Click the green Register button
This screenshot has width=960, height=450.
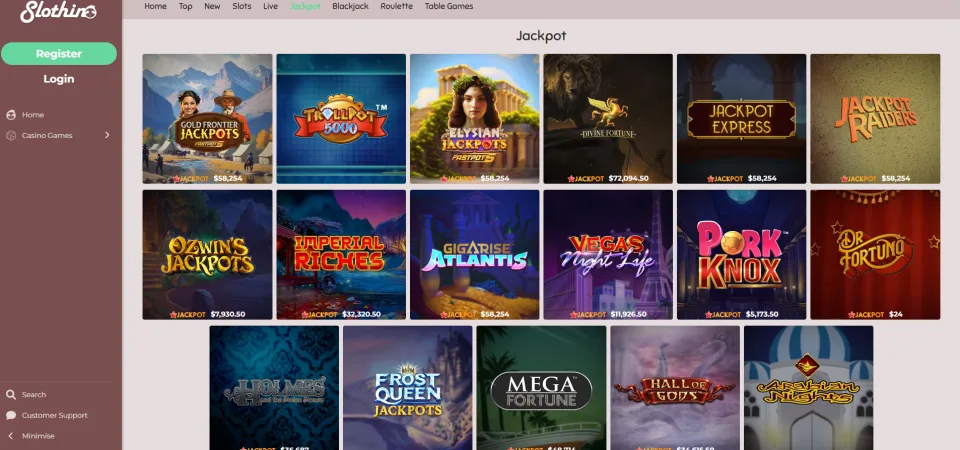point(59,54)
